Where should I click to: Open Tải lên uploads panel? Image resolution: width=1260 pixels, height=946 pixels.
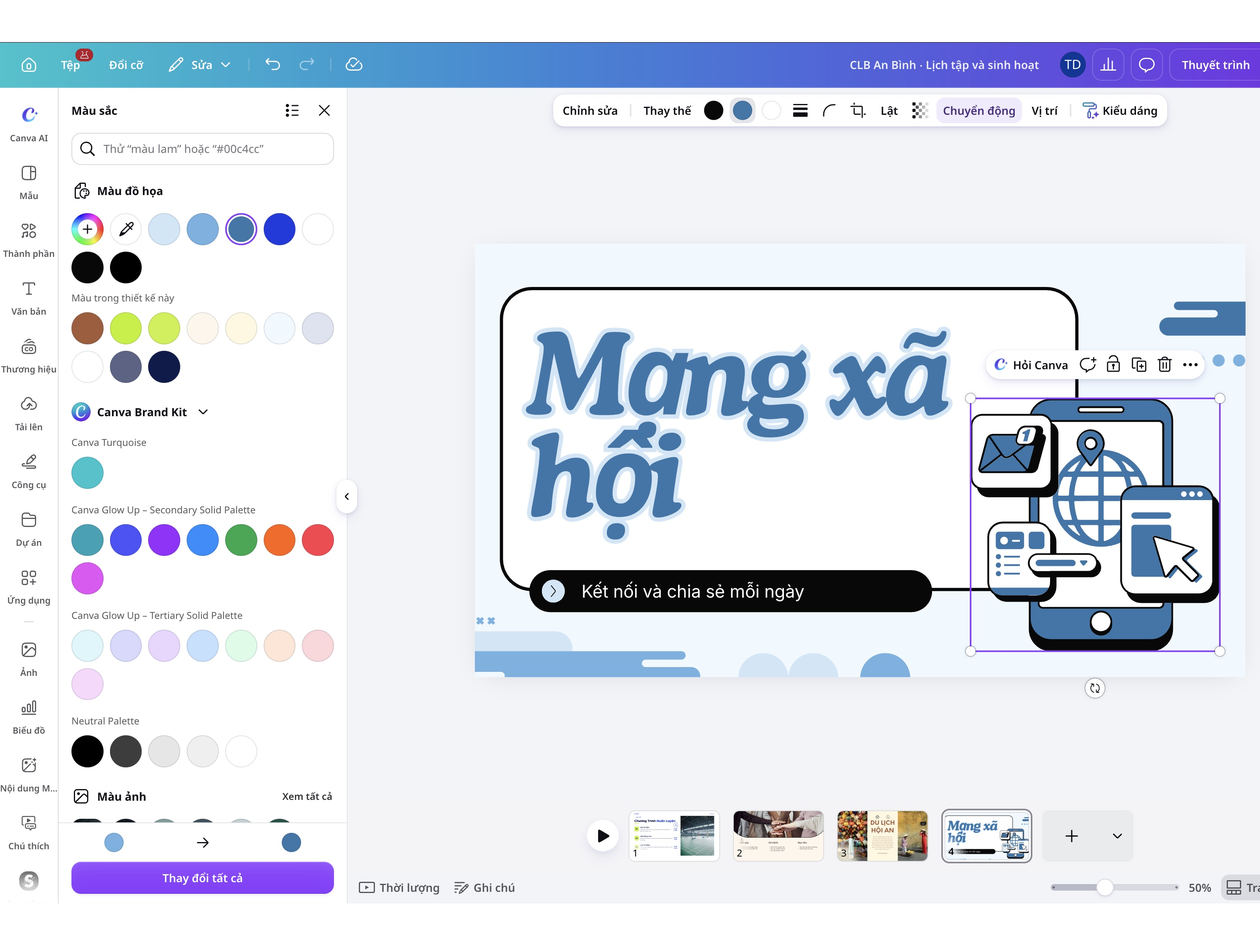click(29, 413)
